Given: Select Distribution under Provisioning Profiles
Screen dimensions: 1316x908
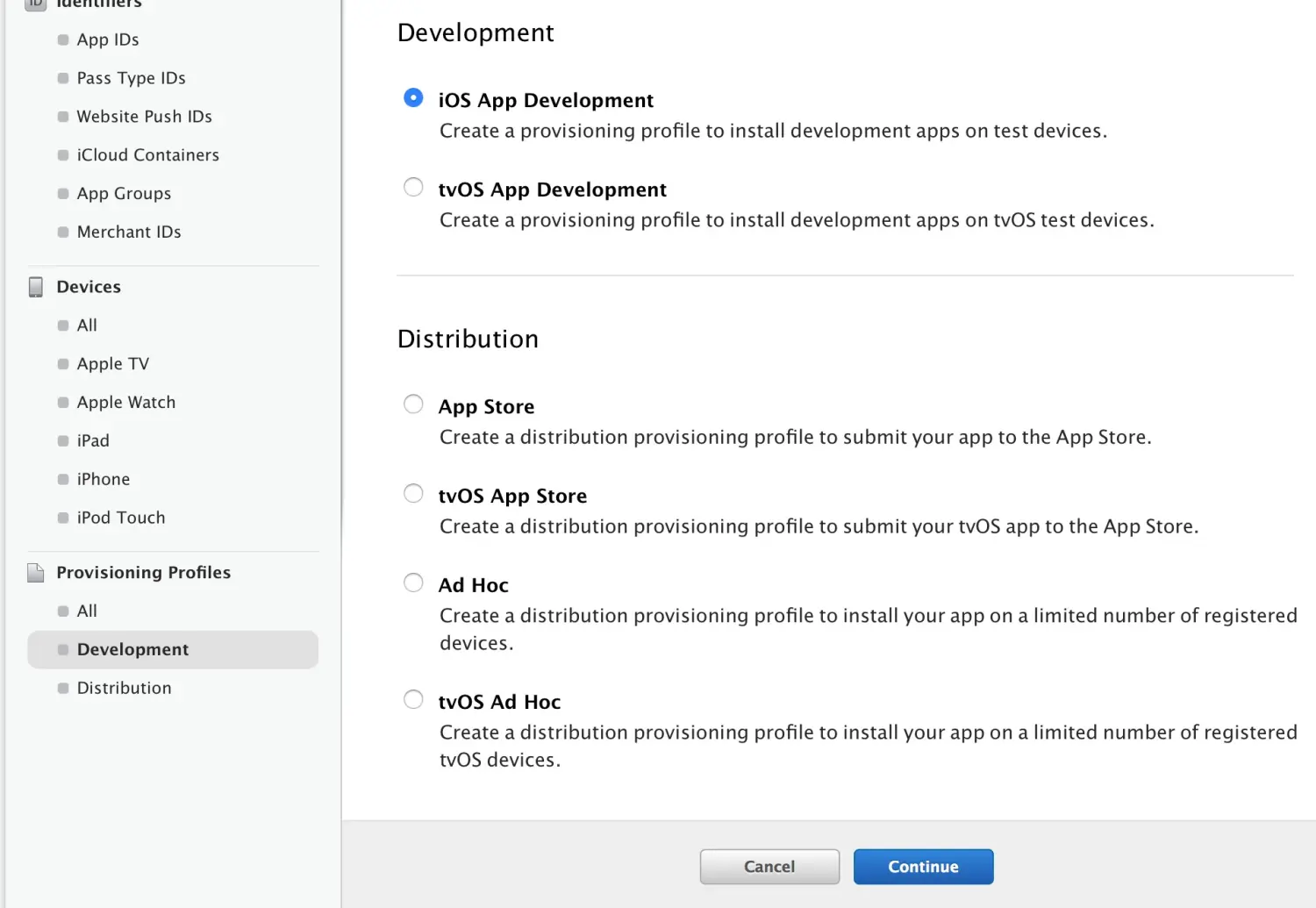Looking at the screenshot, I should (x=124, y=689).
